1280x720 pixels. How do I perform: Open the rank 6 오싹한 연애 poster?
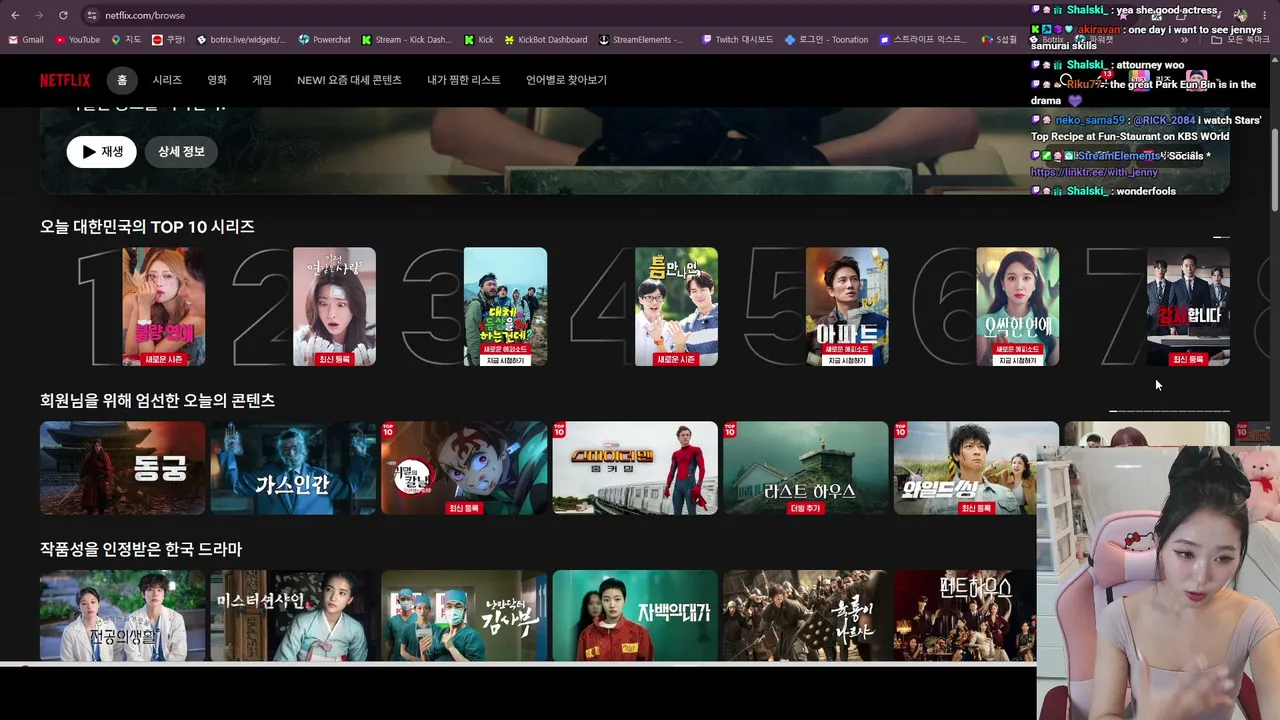pos(1017,307)
